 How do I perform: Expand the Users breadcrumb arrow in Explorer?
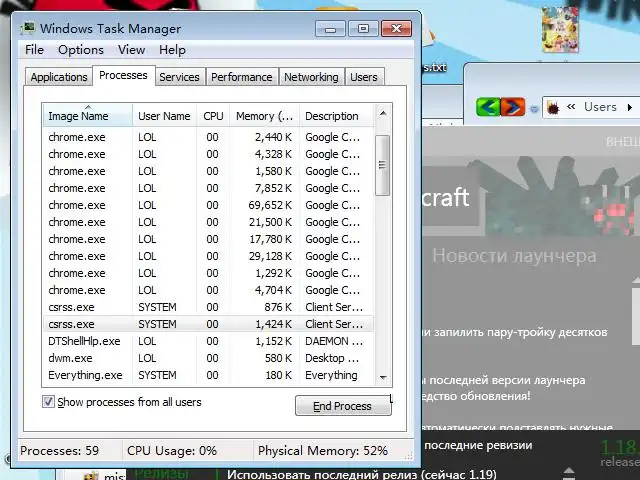point(629,108)
